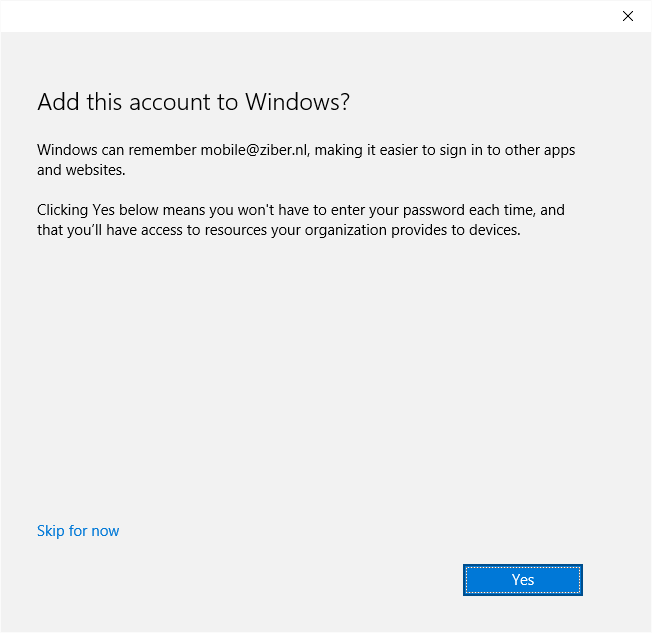Click the 'and websites.' line of text

81,170
